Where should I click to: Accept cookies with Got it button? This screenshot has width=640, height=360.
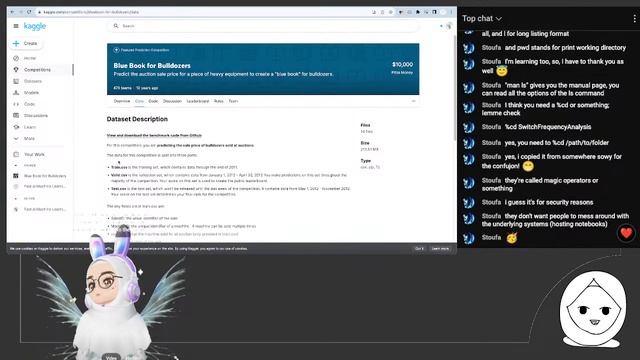tap(419, 249)
